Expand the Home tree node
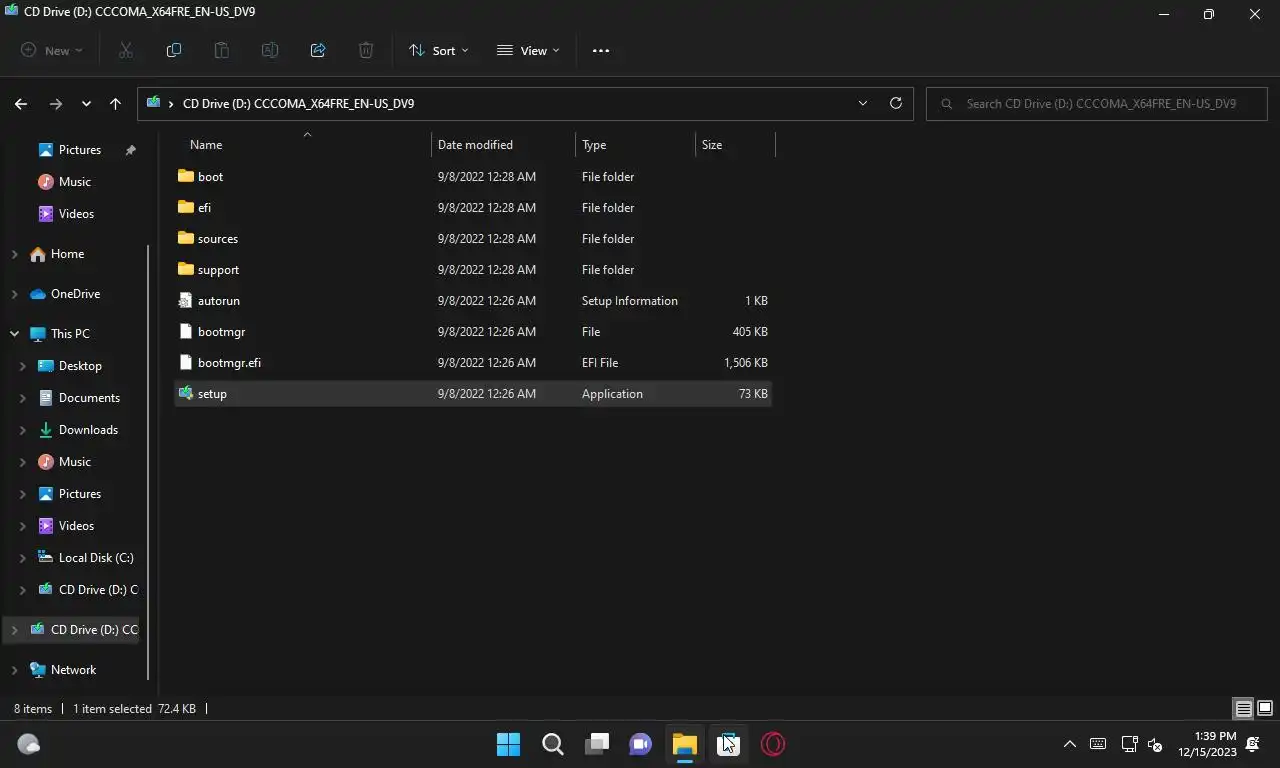This screenshot has height=768, width=1280. coord(14,254)
